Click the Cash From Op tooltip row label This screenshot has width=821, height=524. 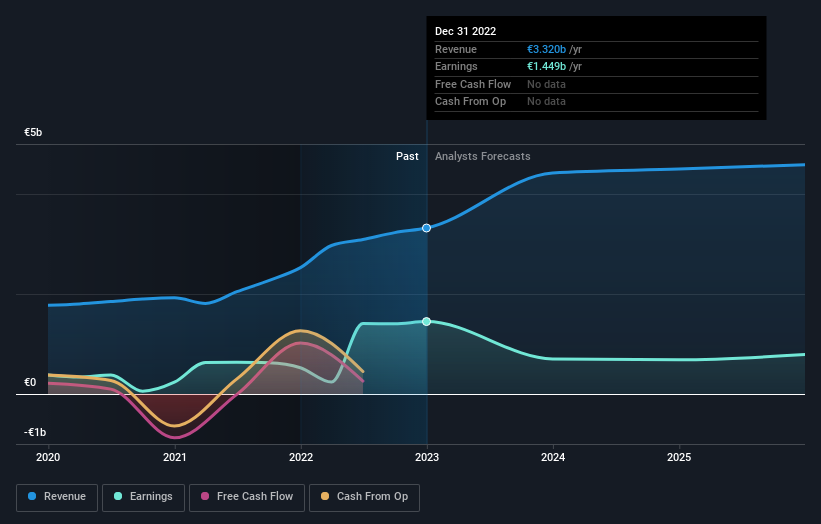point(470,102)
